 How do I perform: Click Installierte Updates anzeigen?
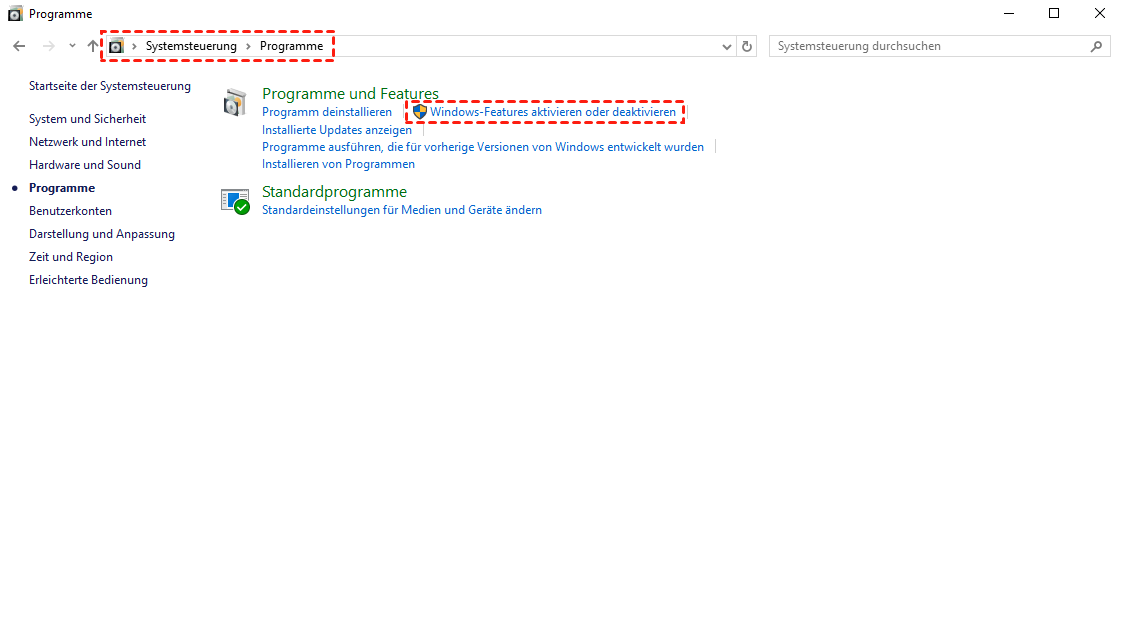337,130
